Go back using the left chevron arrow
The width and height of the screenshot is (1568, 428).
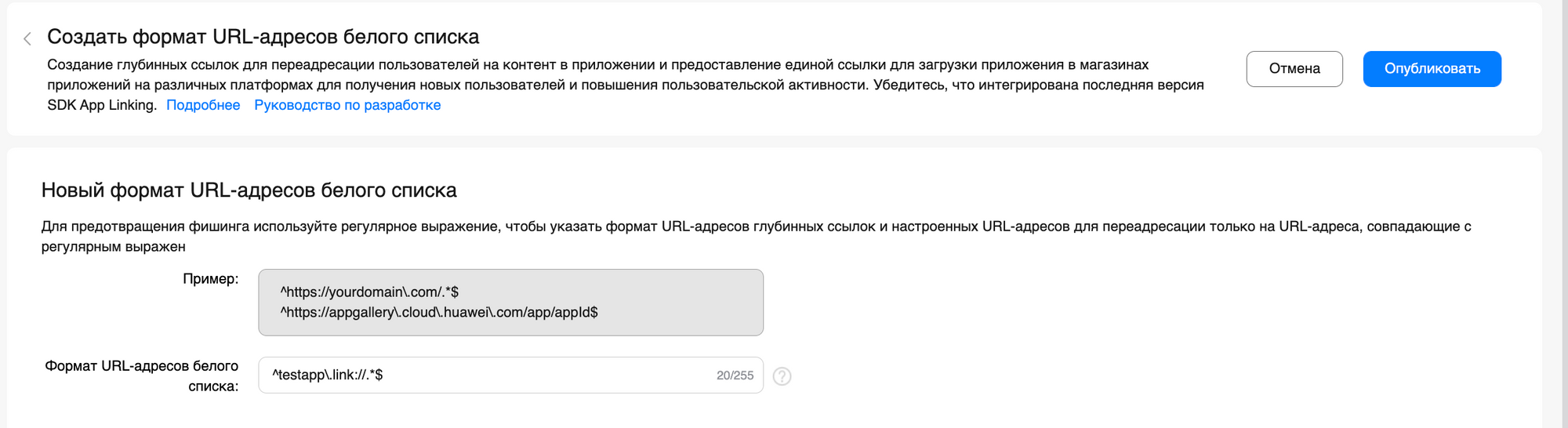27,38
